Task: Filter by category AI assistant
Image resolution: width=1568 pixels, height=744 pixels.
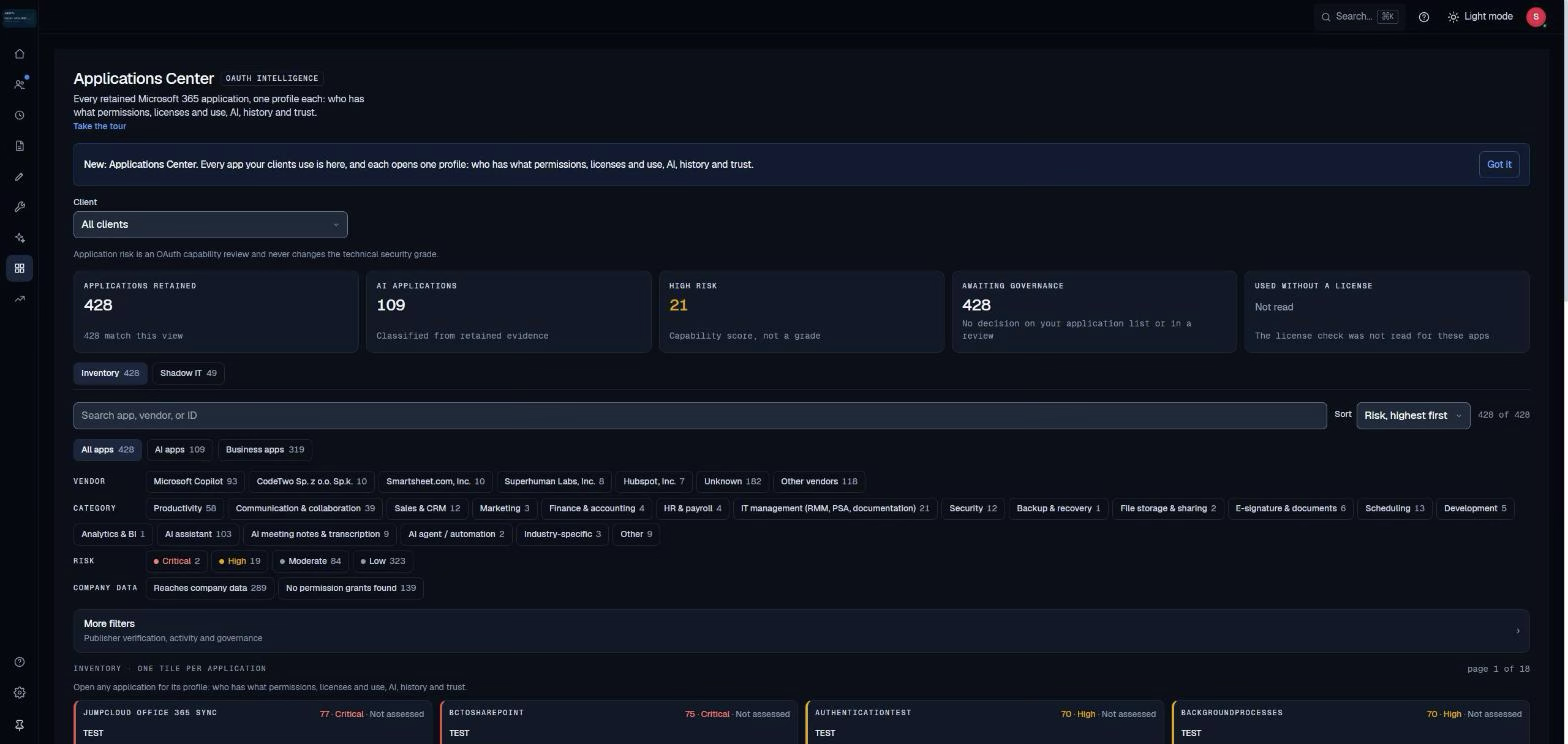Action: pyautogui.click(x=198, y=534)
